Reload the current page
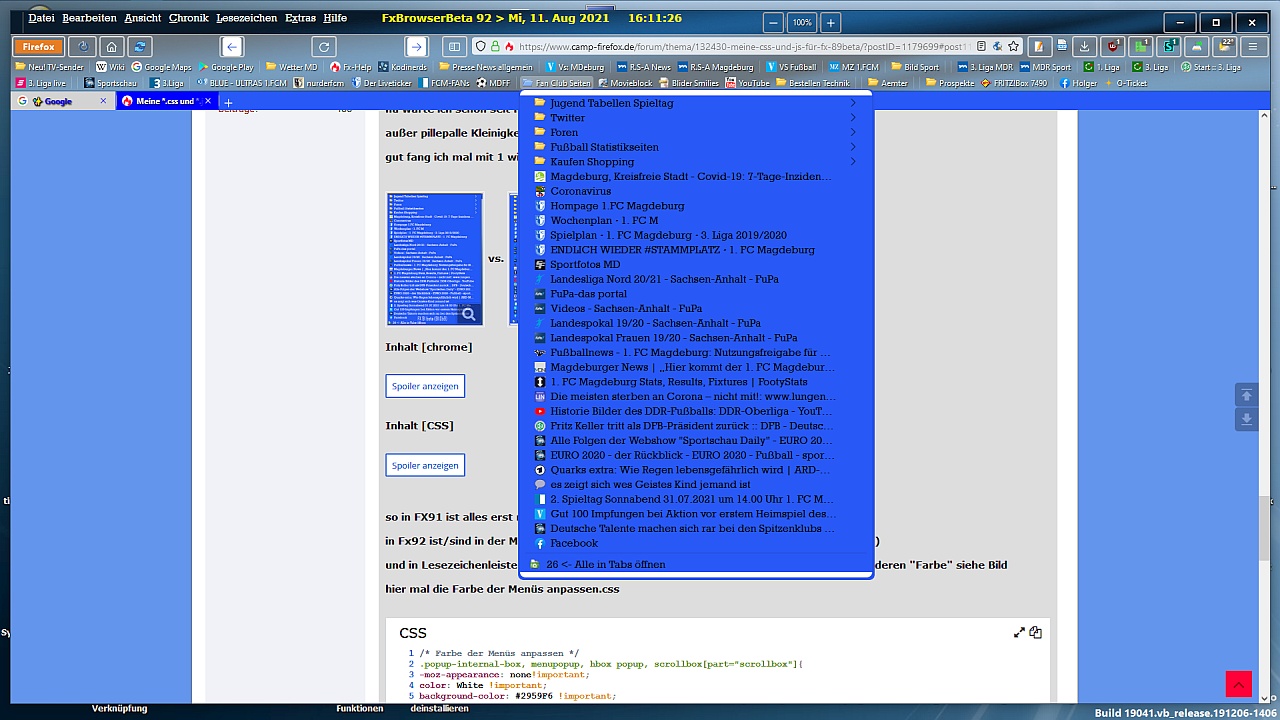 pyautogui.click(x=323, y=47)
